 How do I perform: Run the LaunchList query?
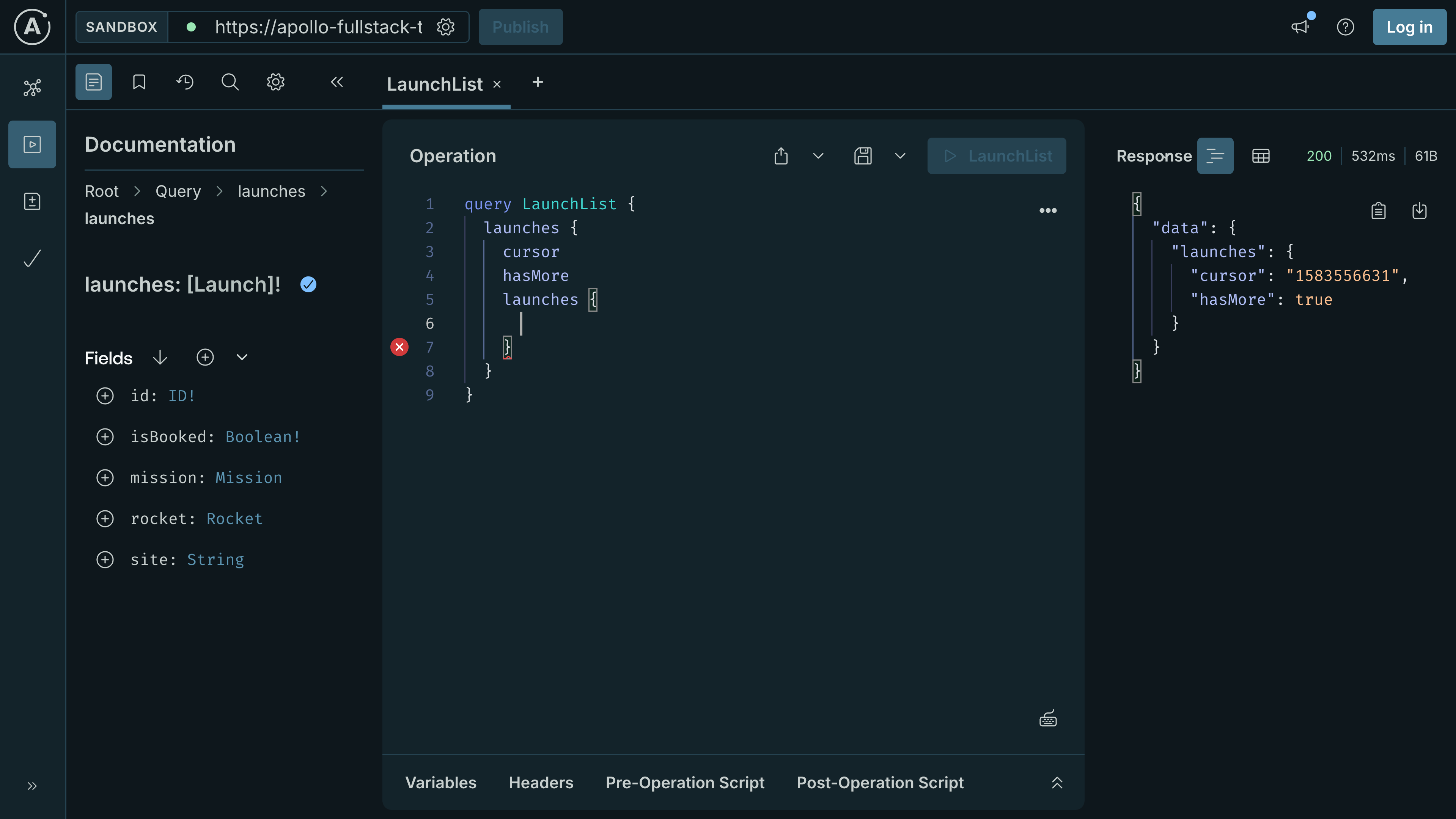(x=997, y=155)
